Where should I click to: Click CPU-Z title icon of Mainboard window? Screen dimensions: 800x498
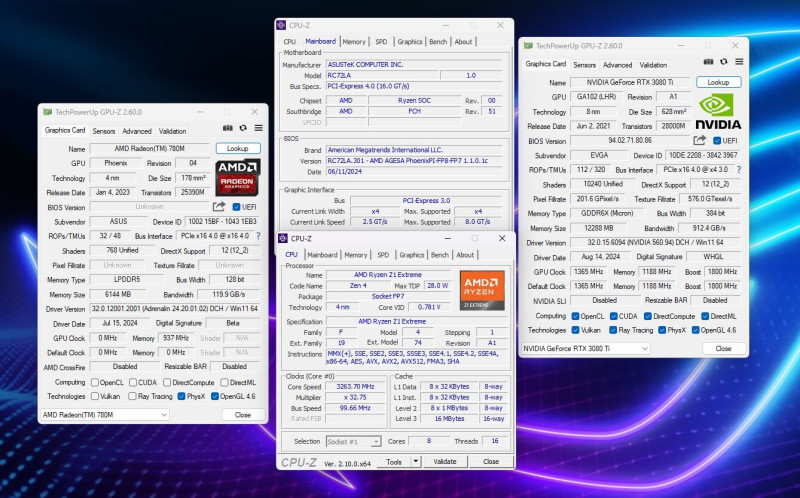tap(281, 25)
